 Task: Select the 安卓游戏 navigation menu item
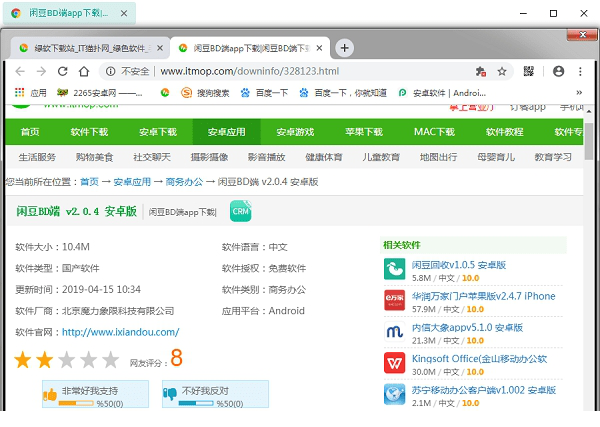(295, 132)
